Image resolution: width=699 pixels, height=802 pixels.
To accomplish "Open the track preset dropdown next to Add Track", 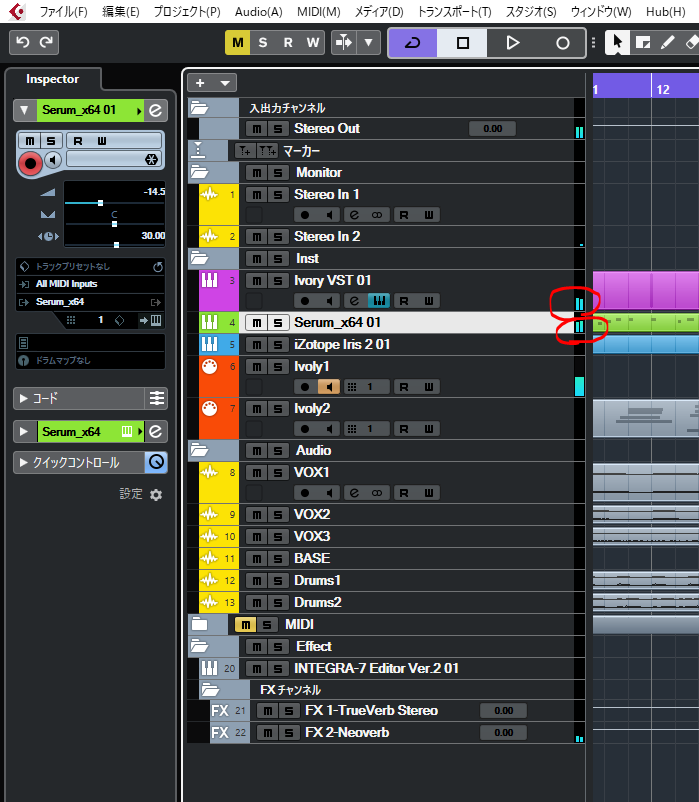I will tap(224, 83).
